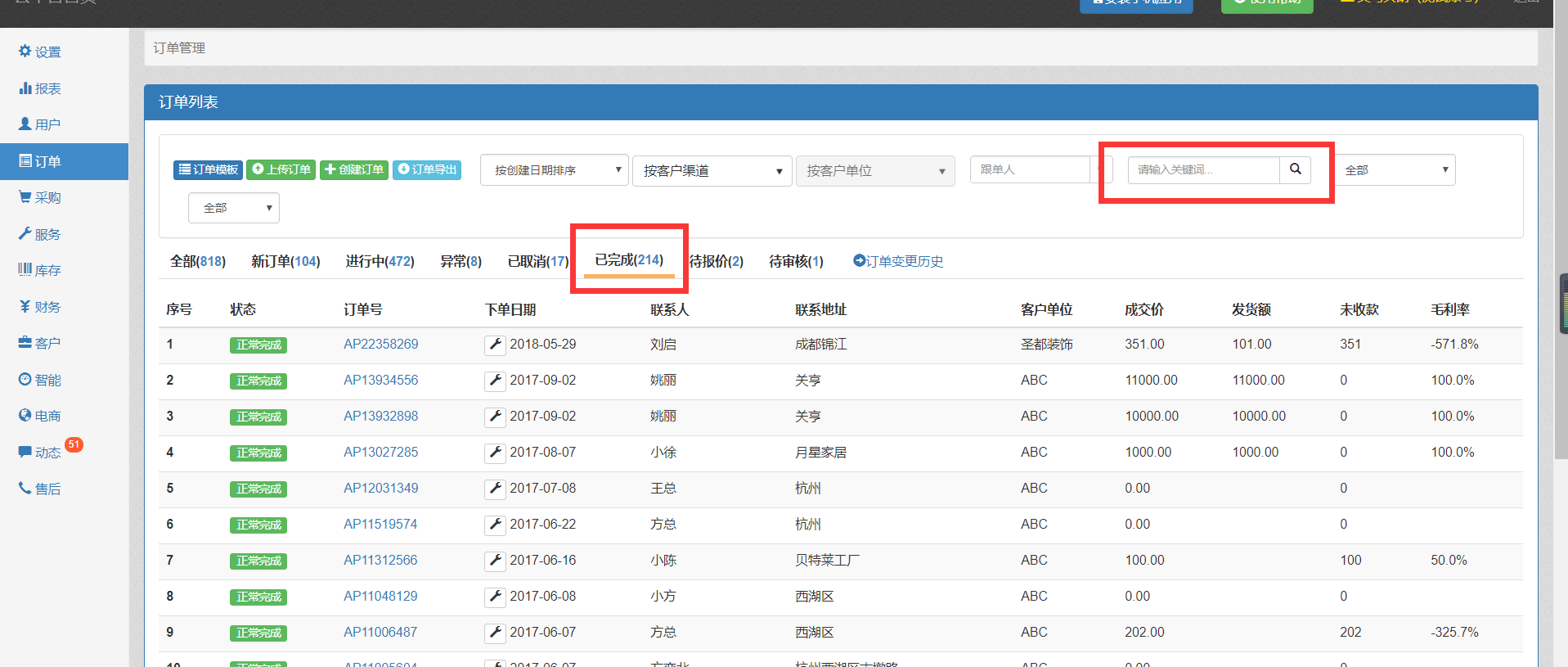Click 正常完成 status badge in row 1
The image size is (1568, 667).
point(258,345)
